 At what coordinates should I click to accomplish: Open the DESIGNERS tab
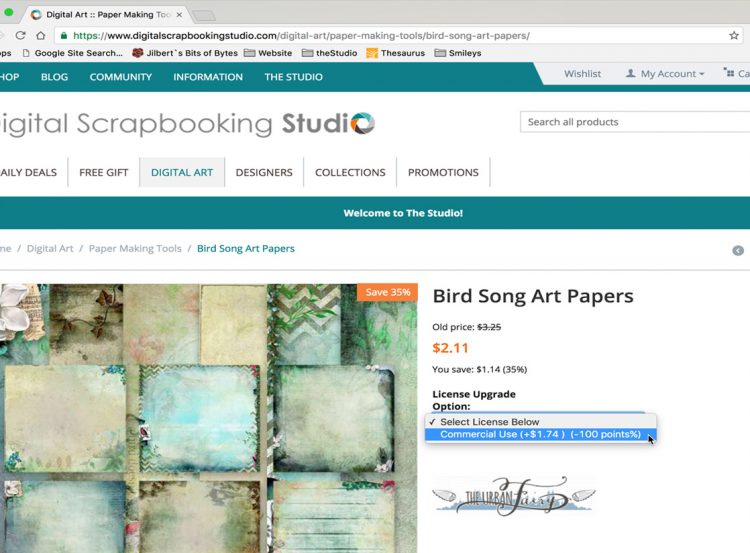click(264, 172)
